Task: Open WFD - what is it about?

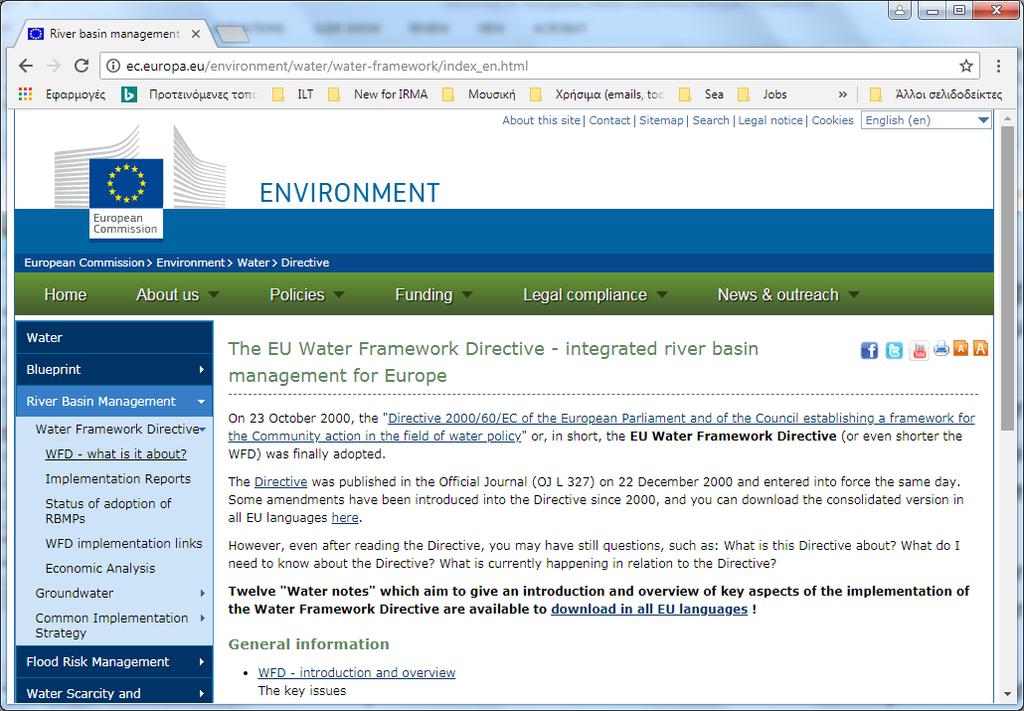Action: point(116,454)
